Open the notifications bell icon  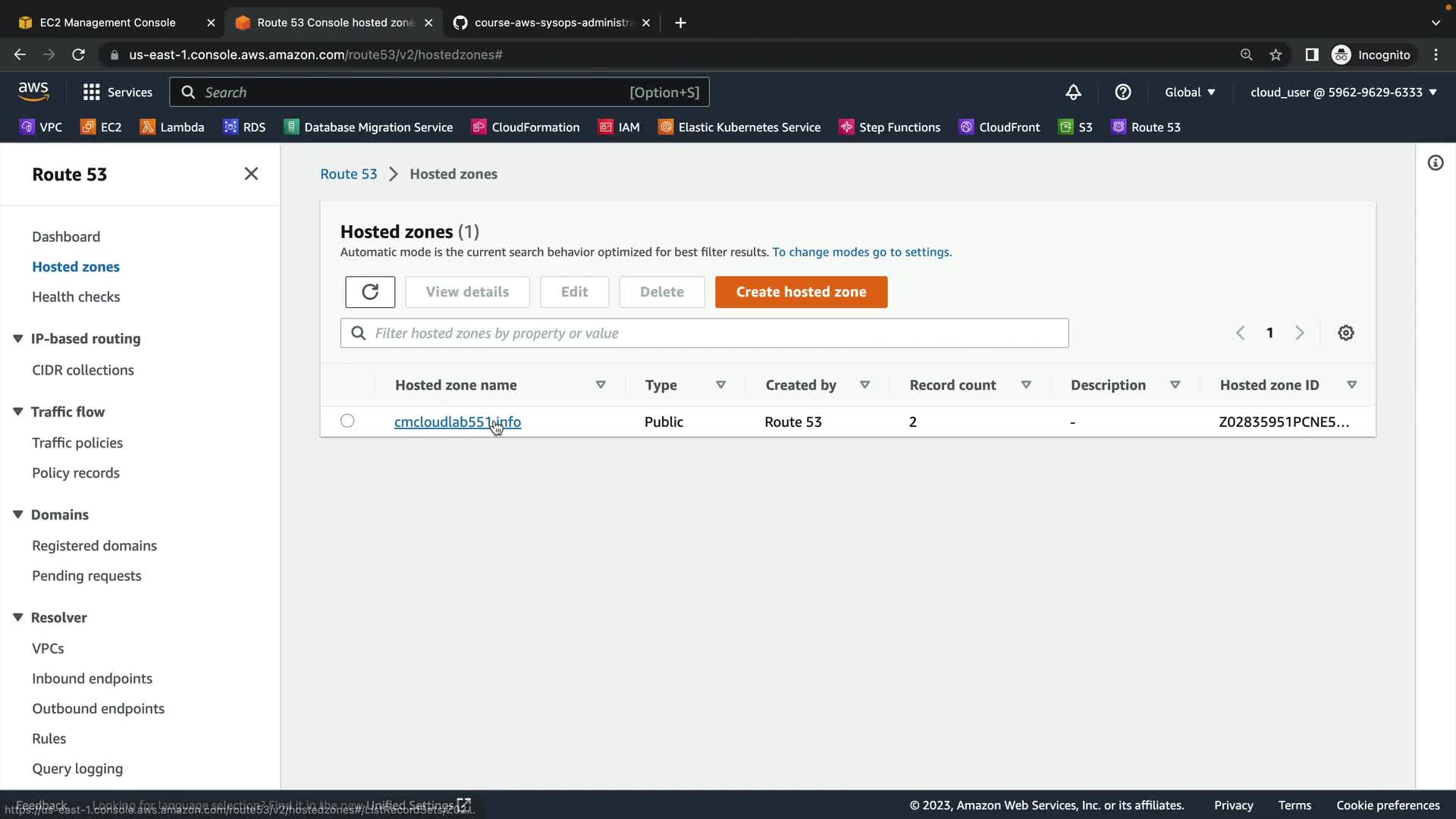[1073, 93]
